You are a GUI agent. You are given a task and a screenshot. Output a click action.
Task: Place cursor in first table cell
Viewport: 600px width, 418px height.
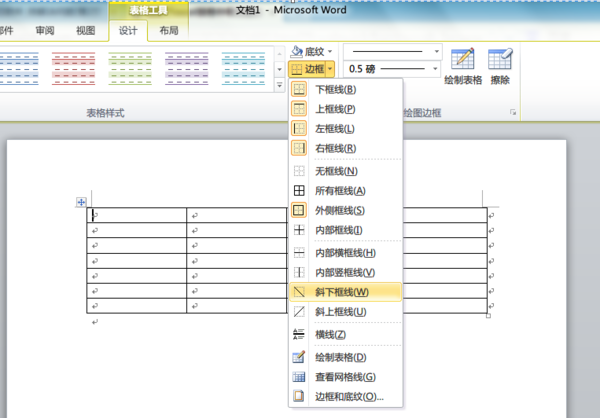[137, 216]
